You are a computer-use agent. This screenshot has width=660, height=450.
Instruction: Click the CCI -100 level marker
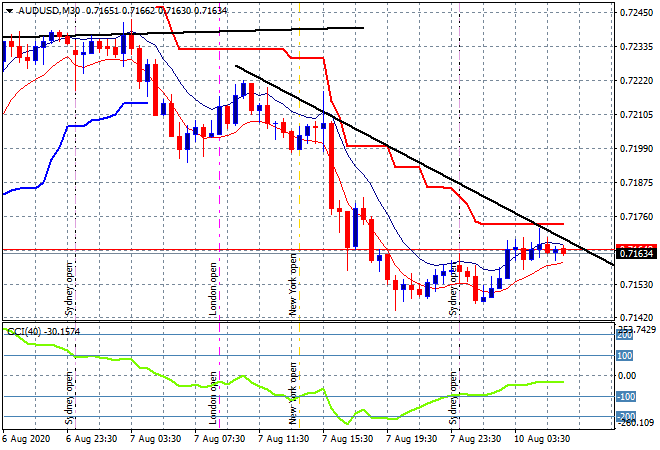pyautogui.click(x=625, y=398)
